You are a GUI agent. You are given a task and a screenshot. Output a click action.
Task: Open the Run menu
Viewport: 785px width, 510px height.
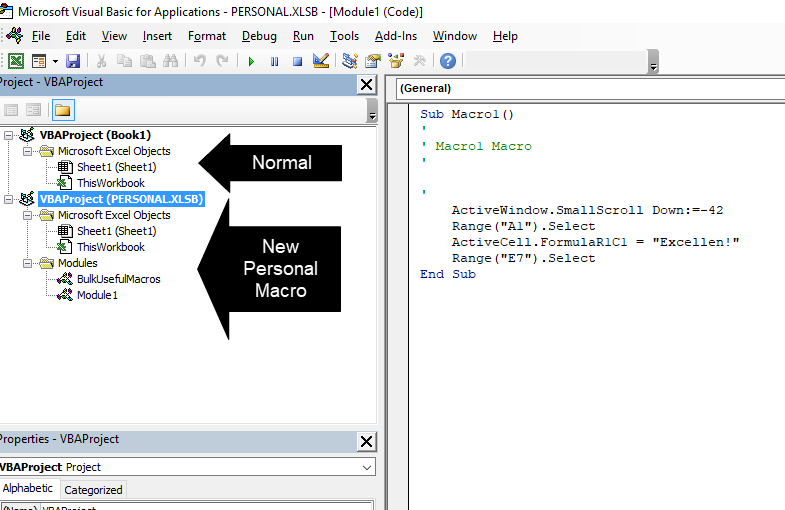pos(303,36)
